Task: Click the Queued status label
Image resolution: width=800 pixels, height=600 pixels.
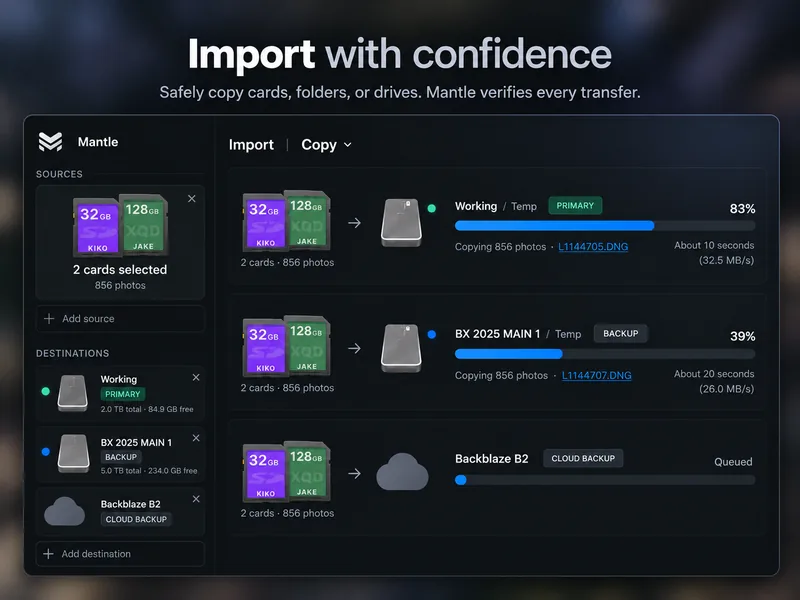Action: pos(733,462)
